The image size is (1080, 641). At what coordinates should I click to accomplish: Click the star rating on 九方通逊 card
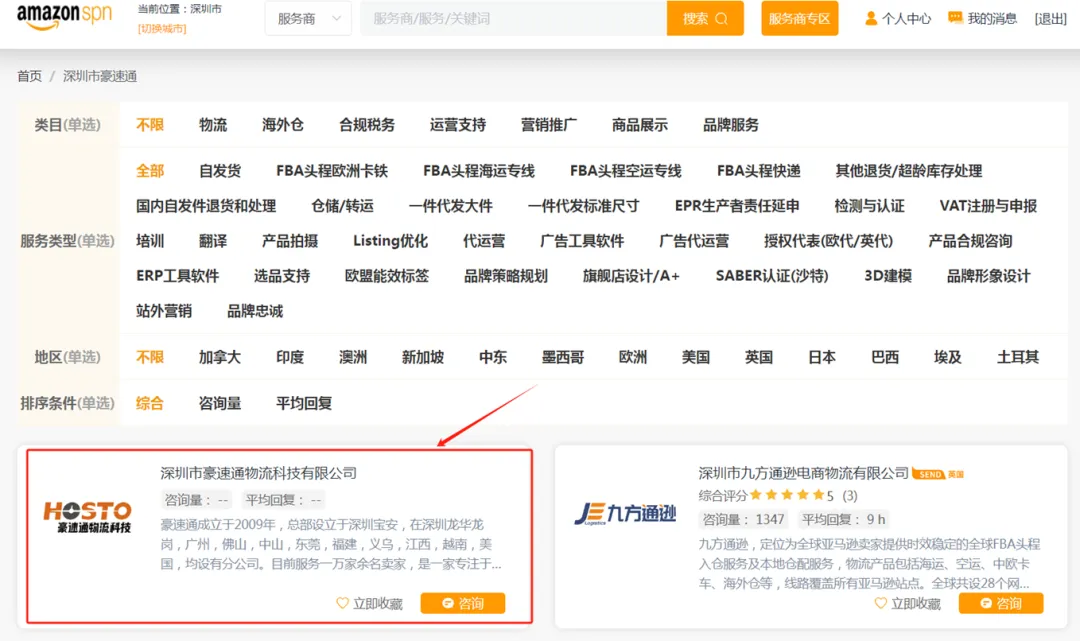click(x=787, y=494)
